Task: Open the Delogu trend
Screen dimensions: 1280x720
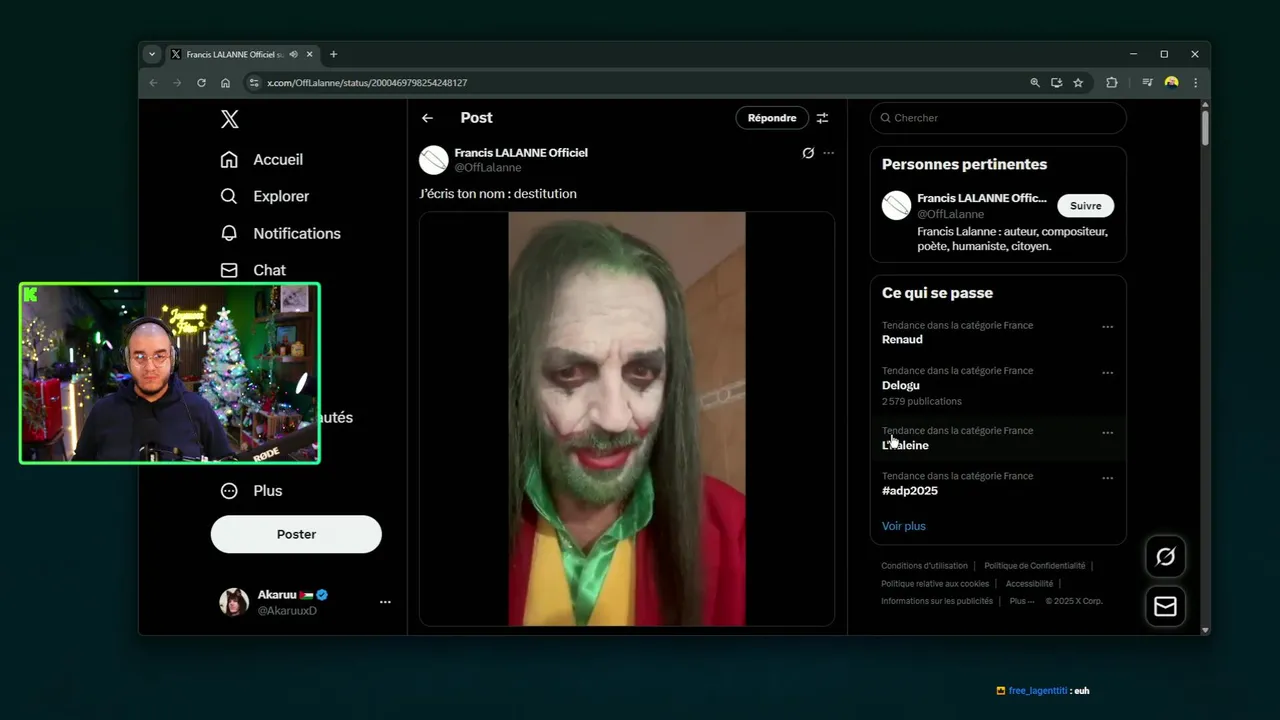Action: pyautogui.click(x=998, y=385)
